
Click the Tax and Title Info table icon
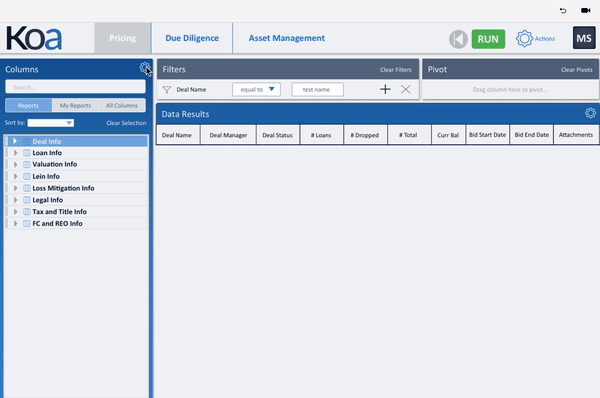[27, 211]
